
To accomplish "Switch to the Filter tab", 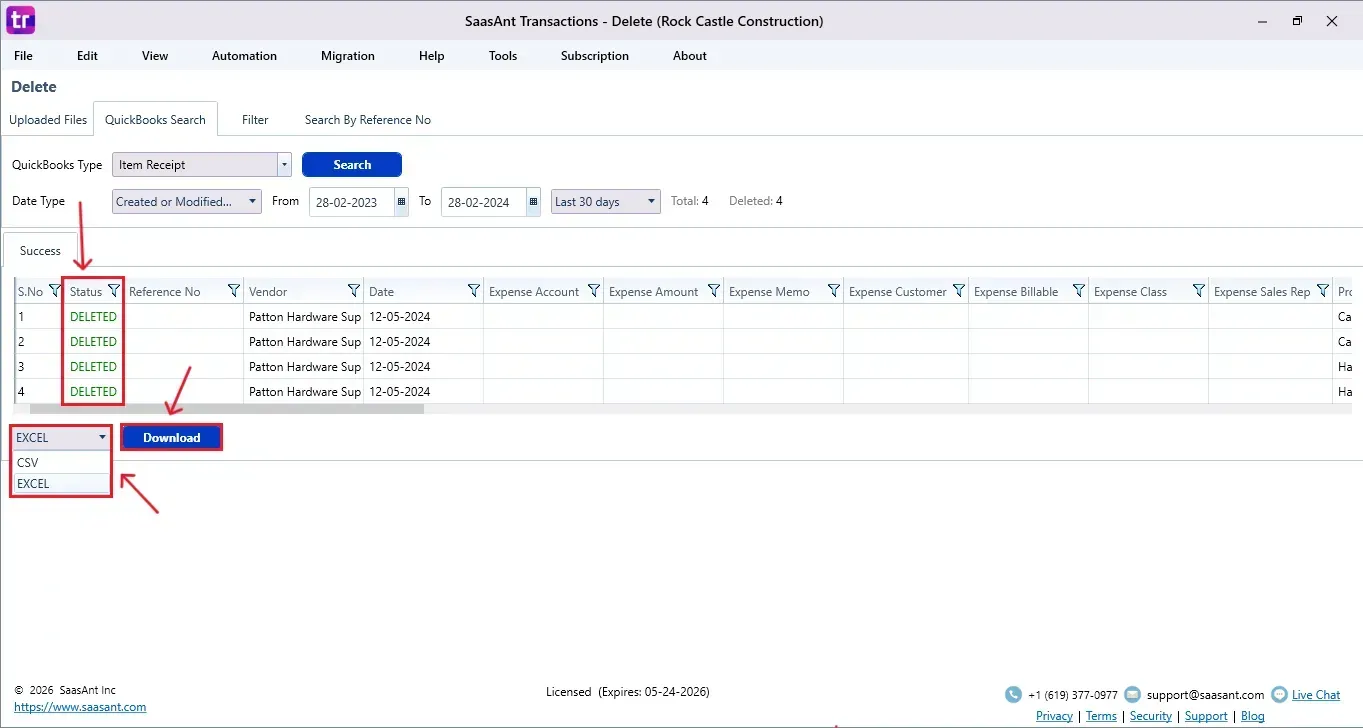I will [x=255, y=120].
